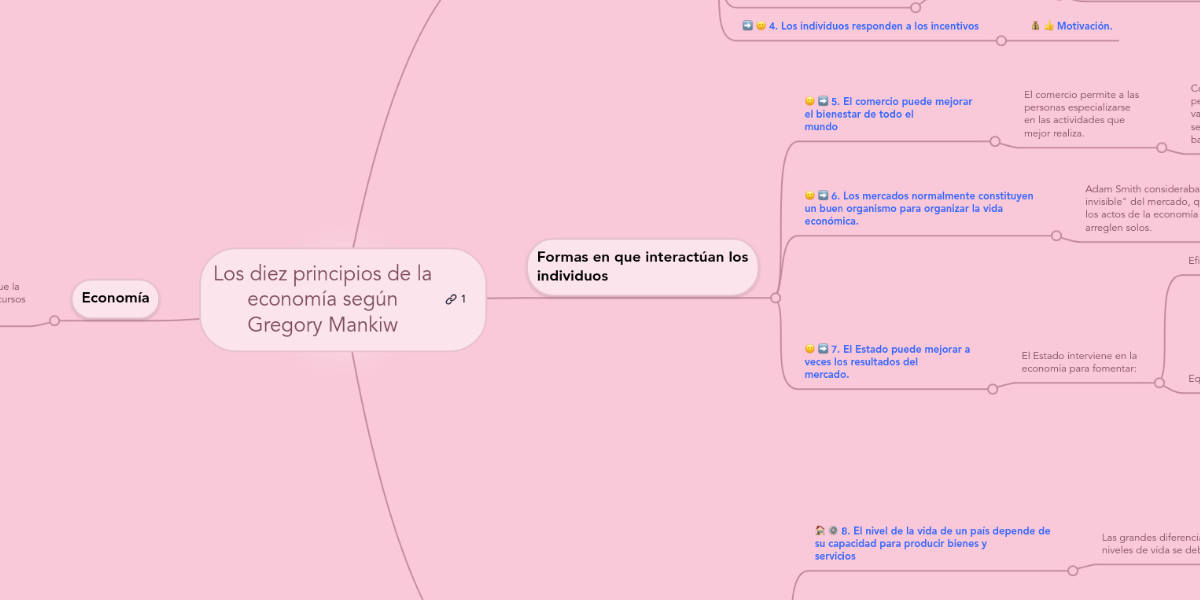Open '7. El Estado puede mejorar a veces'

click(x=887, y=362)
